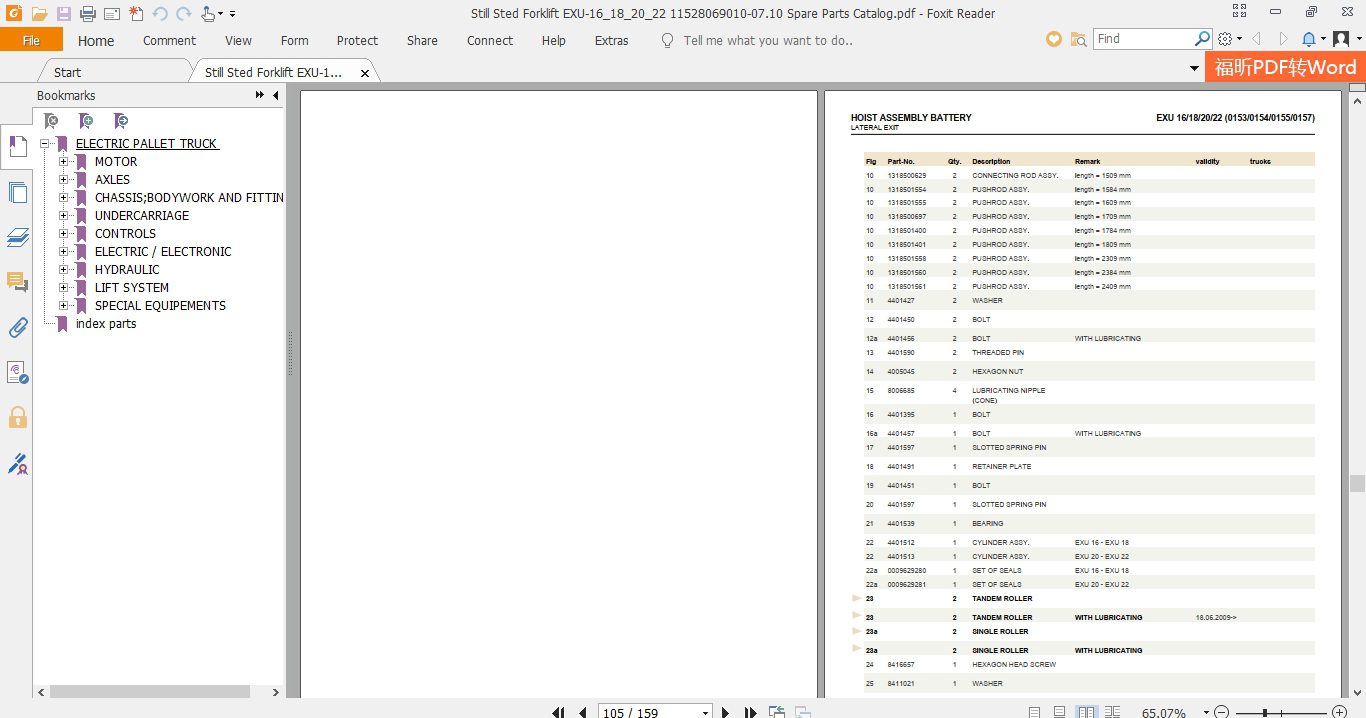The image size is (1366, 718).
Task: Select the ELECTRIC / ELECTRONIC bookmark
Action: [x=163, y=252]
